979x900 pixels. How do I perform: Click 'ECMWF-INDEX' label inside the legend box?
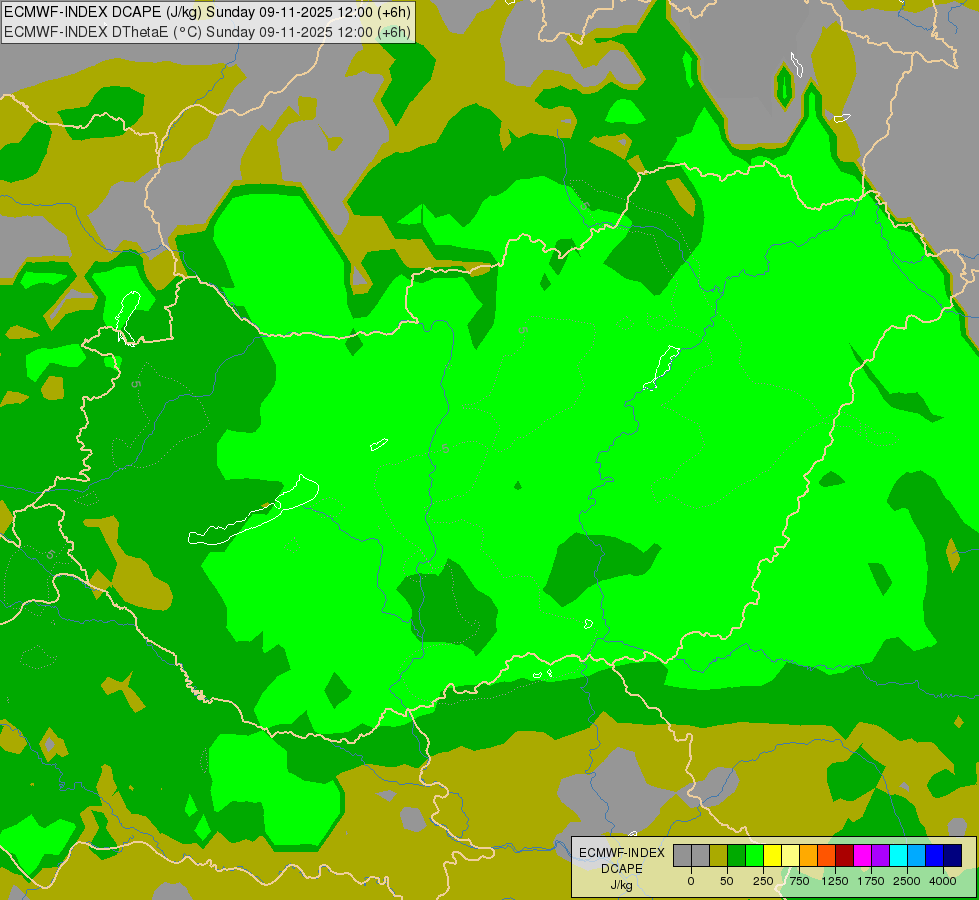point(622,853)
